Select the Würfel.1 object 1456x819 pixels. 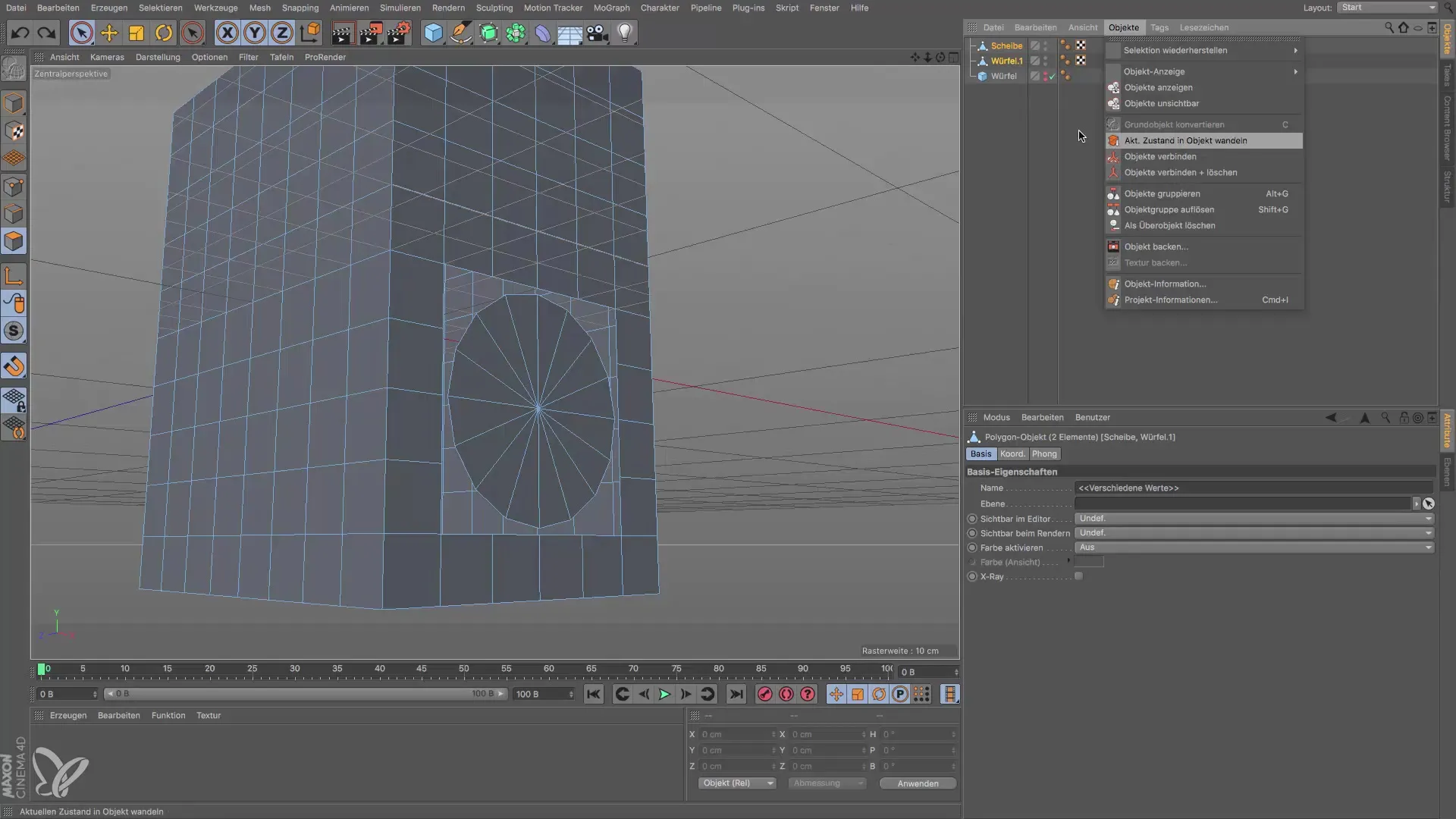tap(1006, 61)
